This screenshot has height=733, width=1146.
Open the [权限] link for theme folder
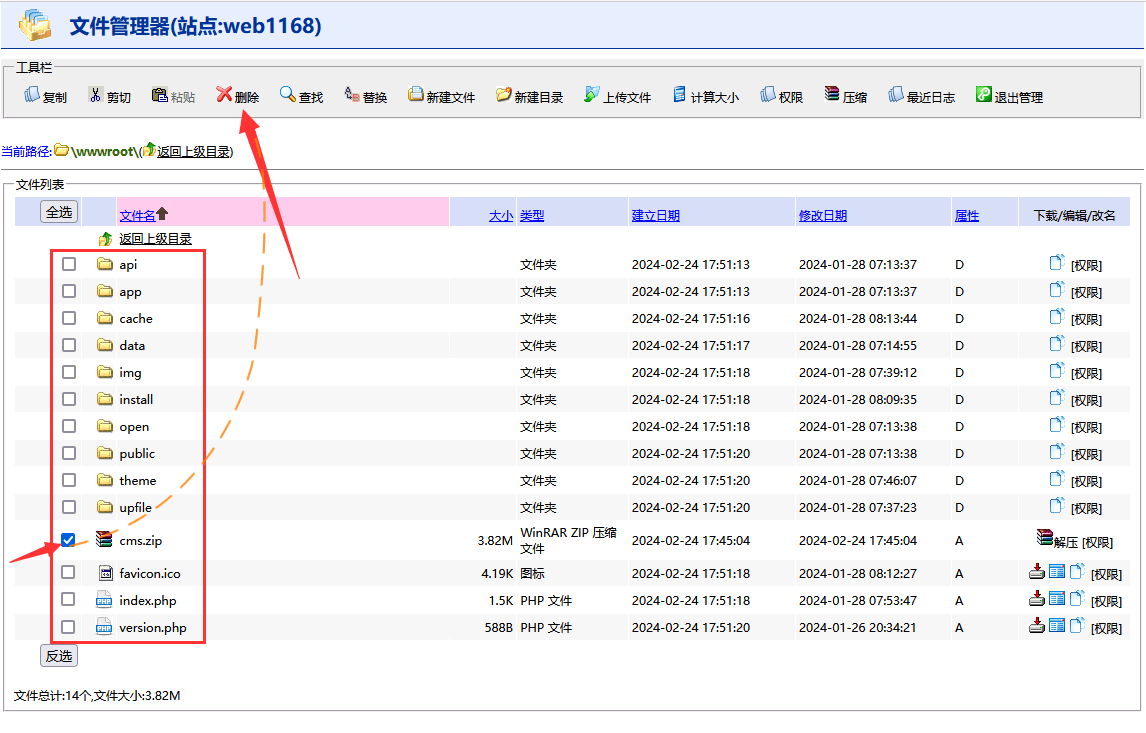pos(1086,481)
